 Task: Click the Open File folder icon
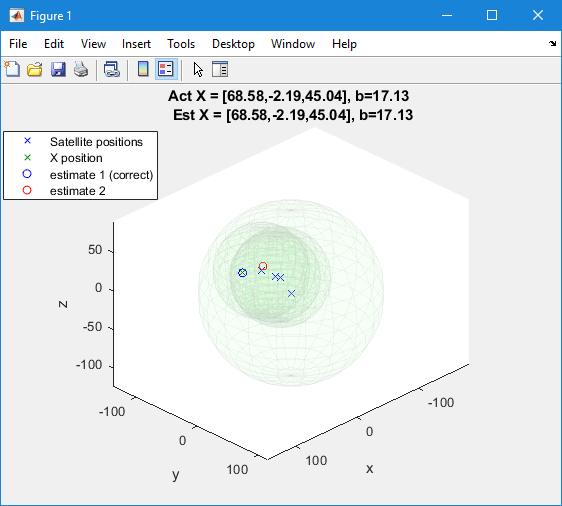pyautogui.click(x=35, y=69)
